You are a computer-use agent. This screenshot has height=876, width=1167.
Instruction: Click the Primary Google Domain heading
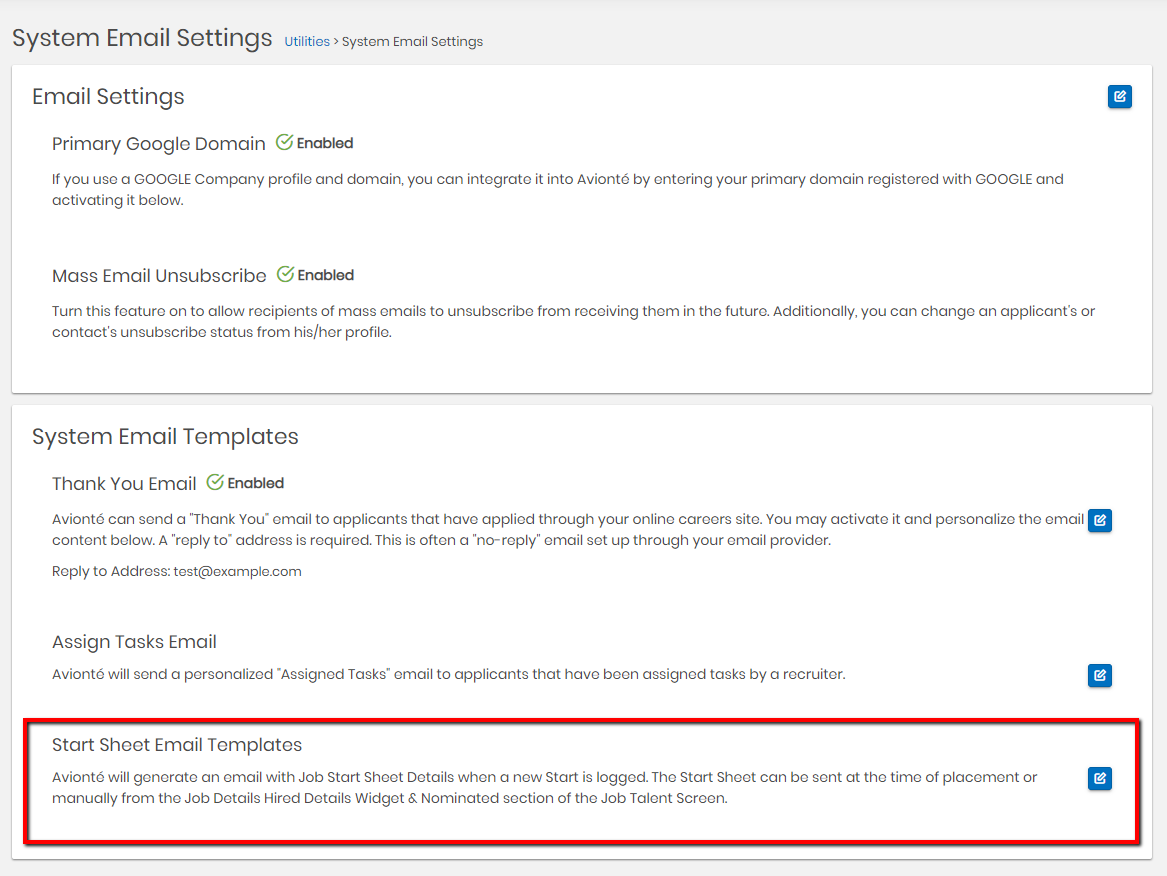click(159, 144)
